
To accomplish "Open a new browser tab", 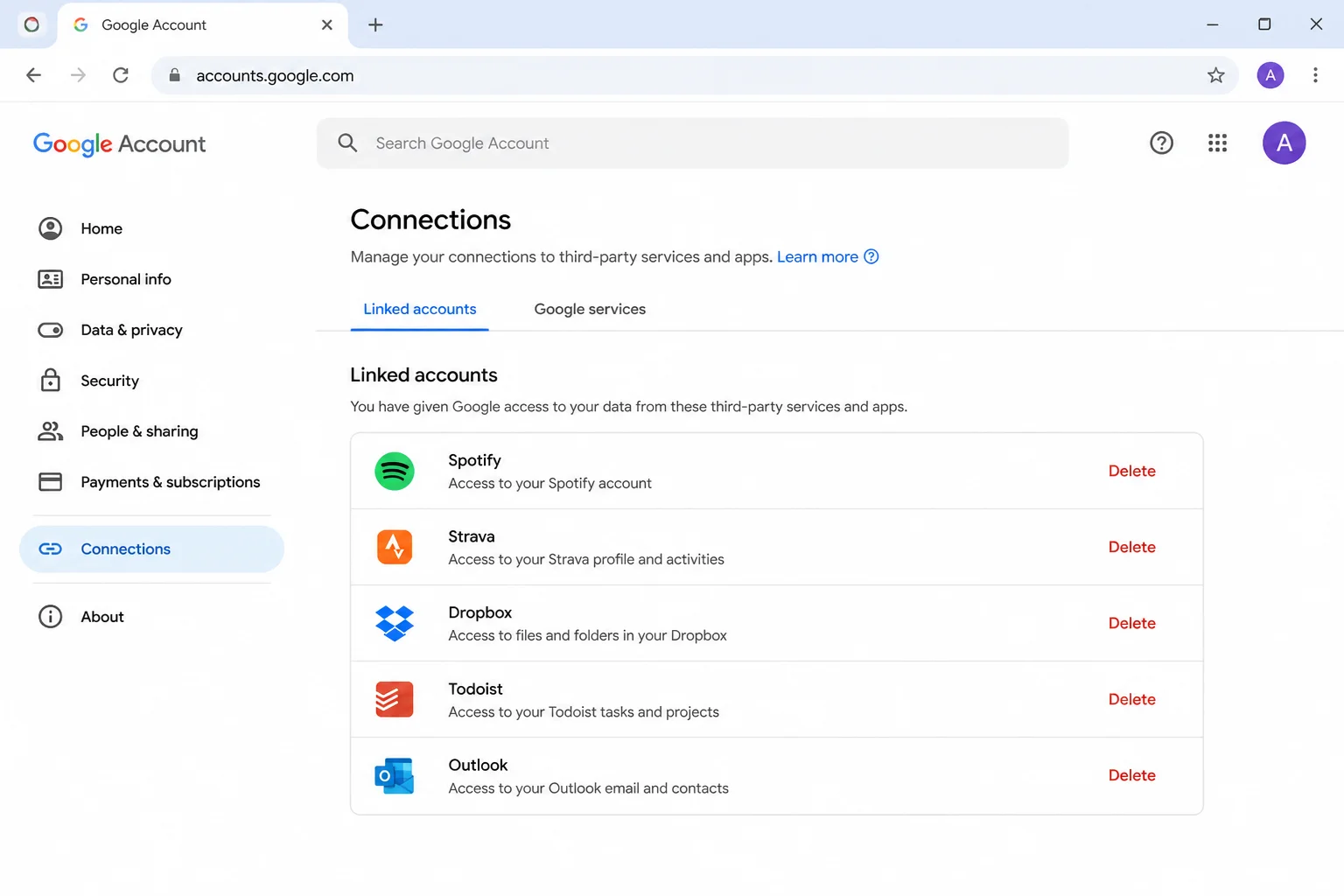I will [x=375, y=24].
